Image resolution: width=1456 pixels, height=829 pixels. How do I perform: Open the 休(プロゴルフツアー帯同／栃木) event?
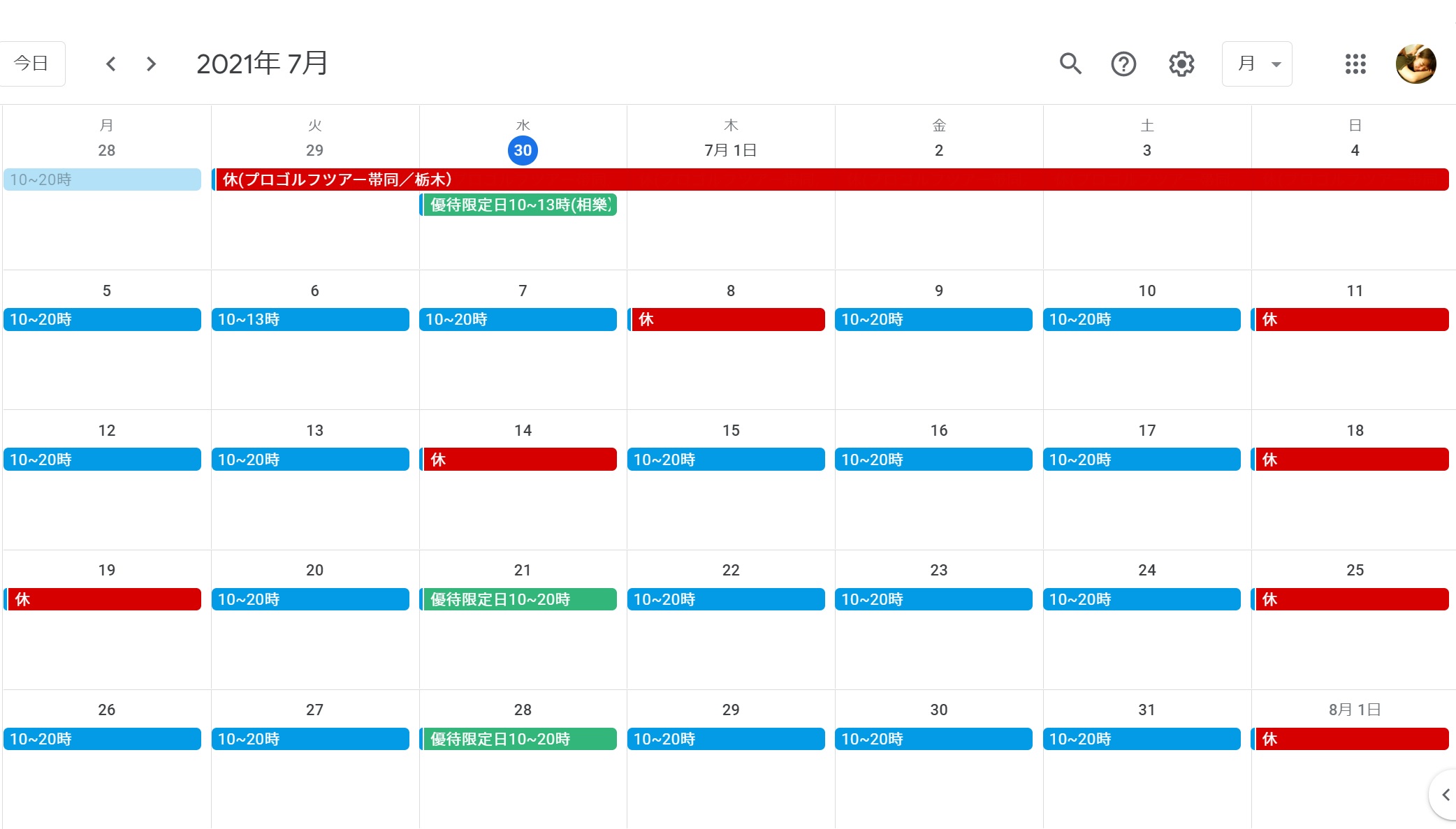point(830,179)
